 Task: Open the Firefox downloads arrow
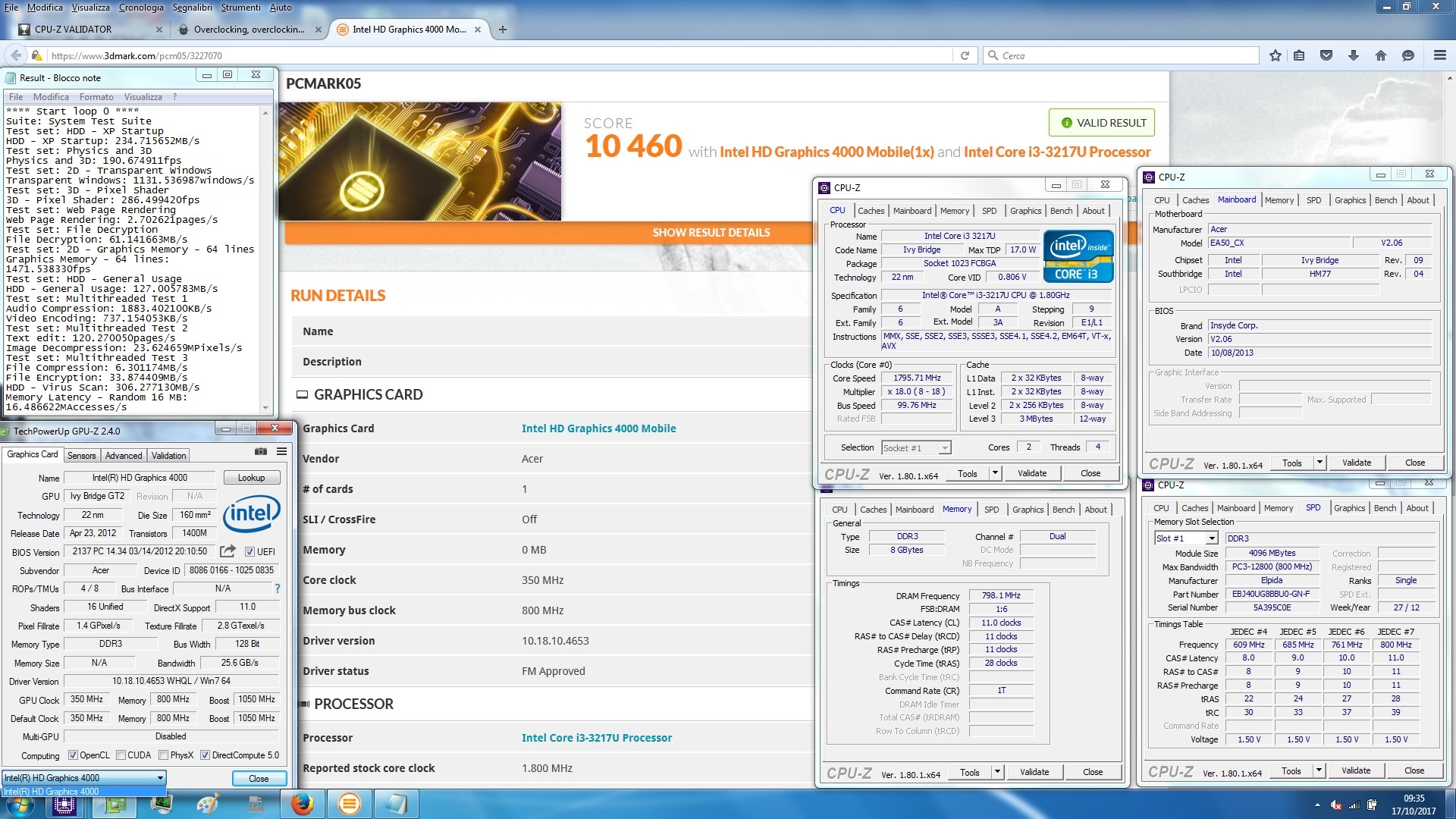1354,55
